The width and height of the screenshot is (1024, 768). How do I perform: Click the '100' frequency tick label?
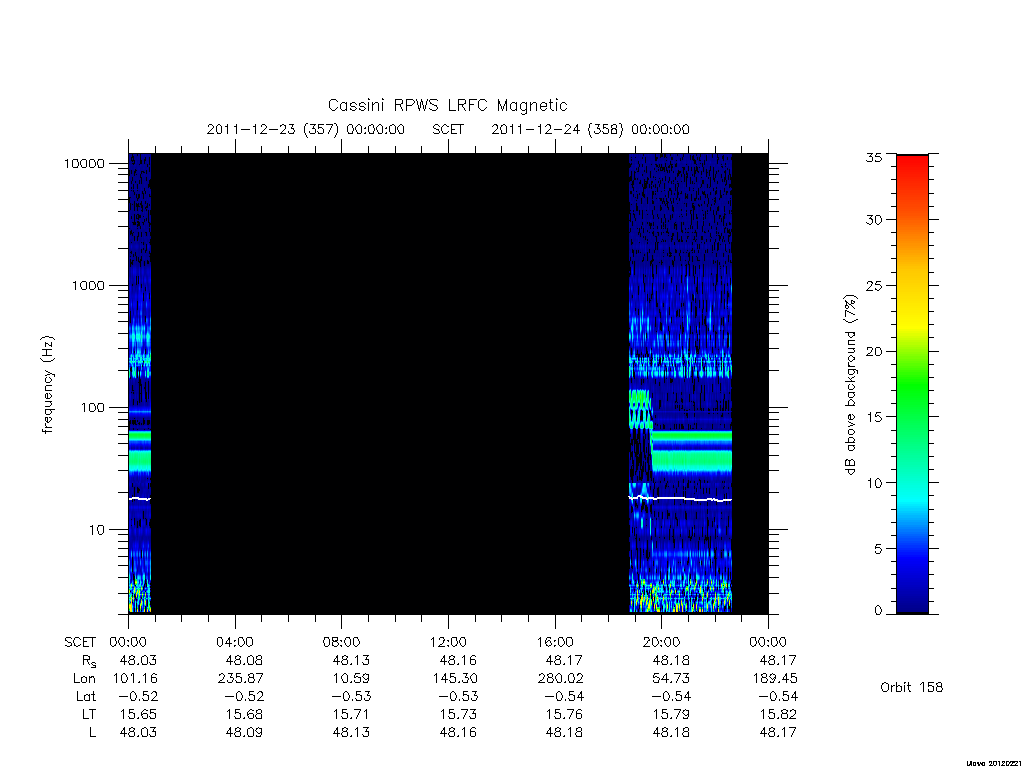tap(93, 408)
